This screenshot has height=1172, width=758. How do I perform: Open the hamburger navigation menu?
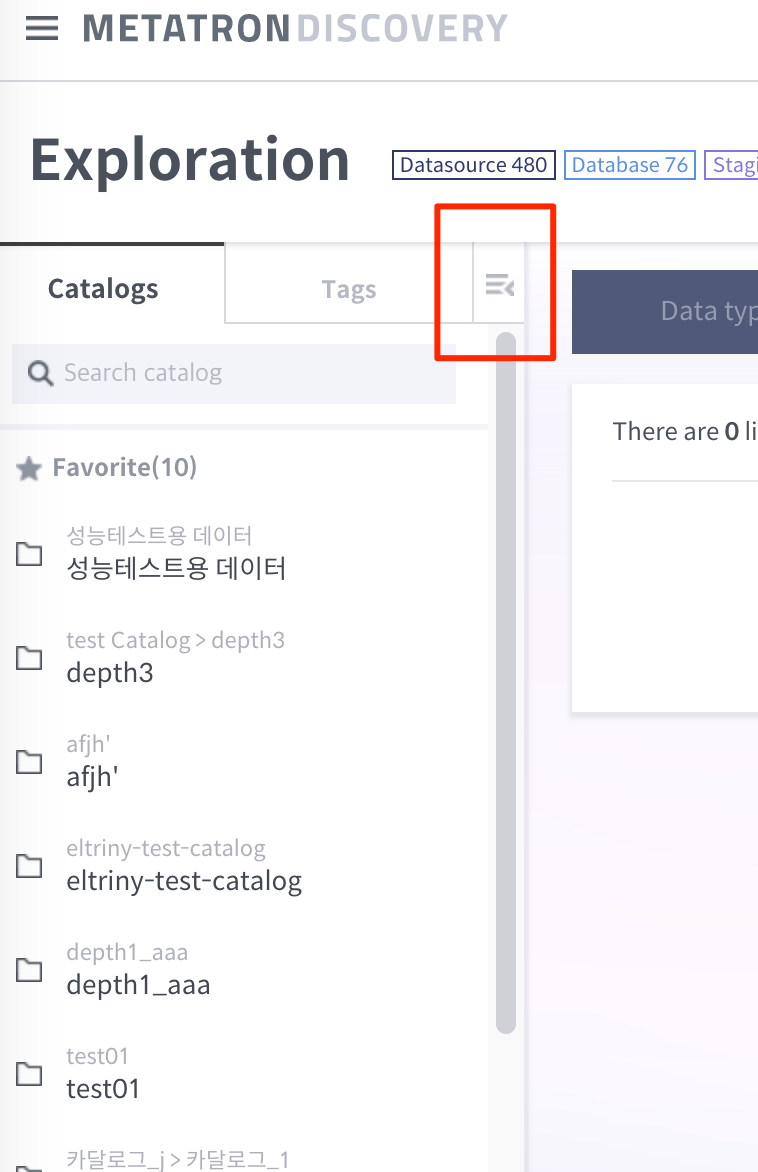point(41,27)
